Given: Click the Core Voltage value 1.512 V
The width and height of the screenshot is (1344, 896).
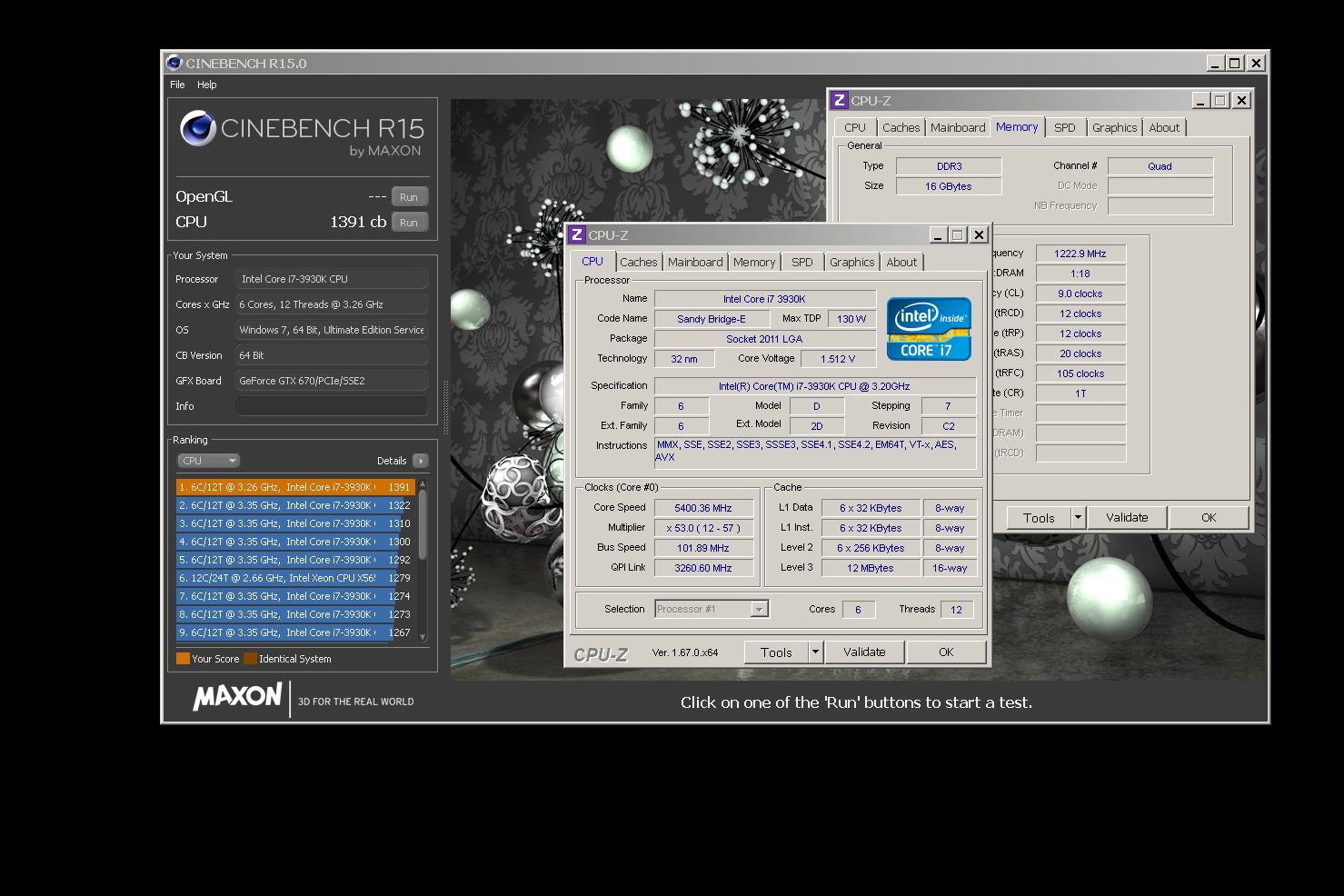Looking at the screenshot, I should coord(838,359).
